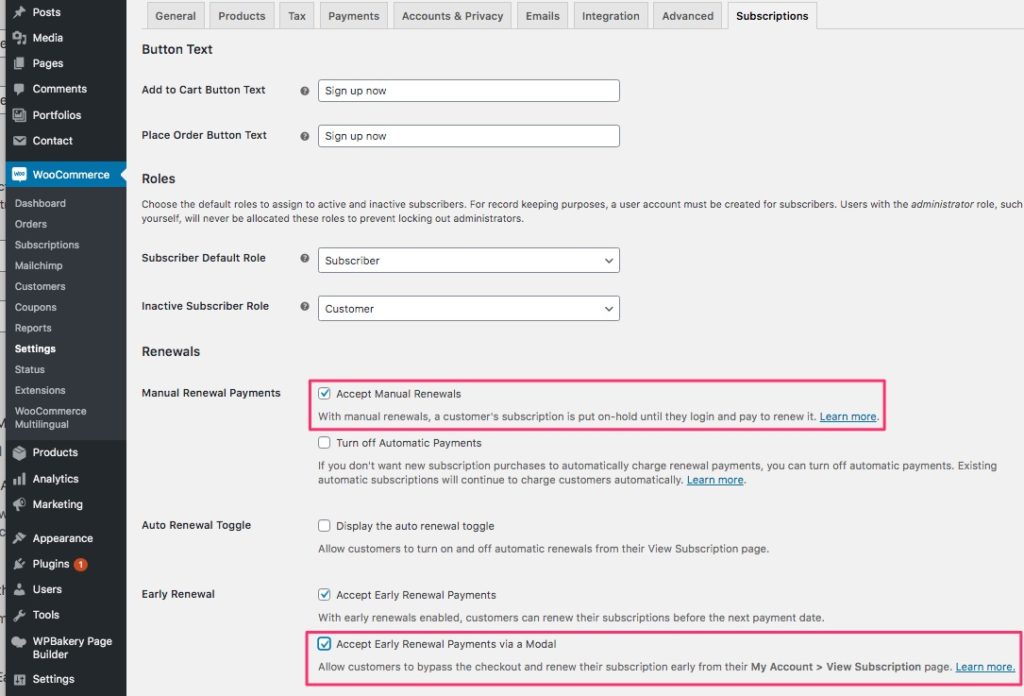
Task: Click the Tools wrench icon
Action: click(x=20, y=615)
